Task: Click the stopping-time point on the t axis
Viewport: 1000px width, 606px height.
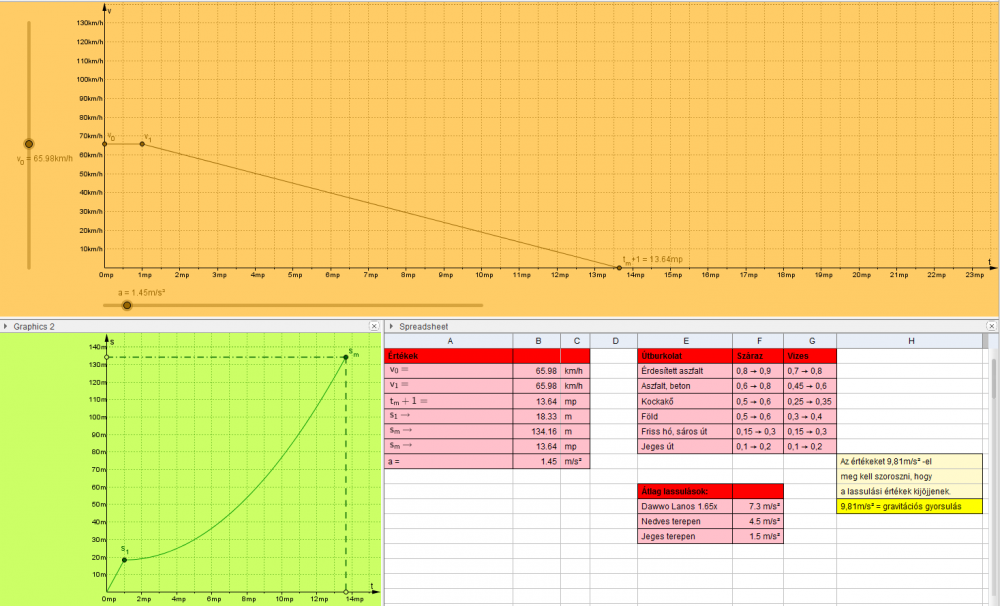Action: click(x=619, y=268)
